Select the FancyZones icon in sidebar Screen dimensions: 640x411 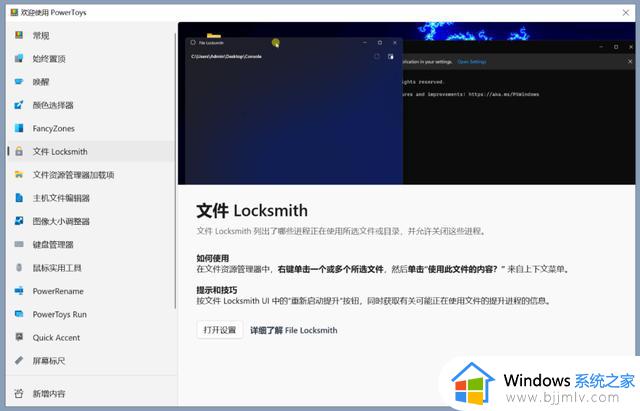pyautogui.click(x=19, y=128)
